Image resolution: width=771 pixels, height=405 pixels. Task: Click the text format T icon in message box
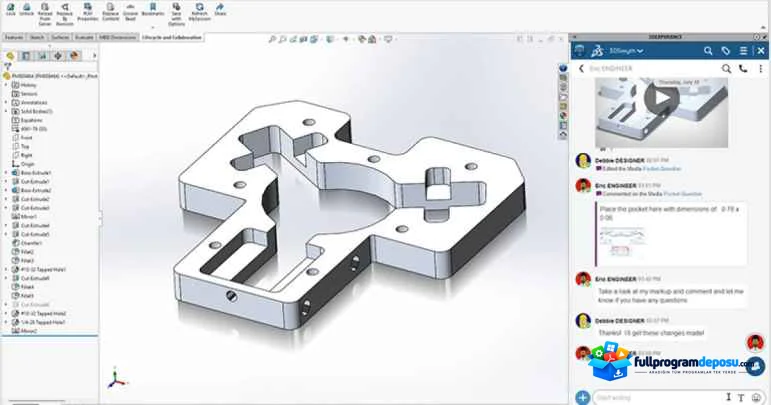click(741, 397)
